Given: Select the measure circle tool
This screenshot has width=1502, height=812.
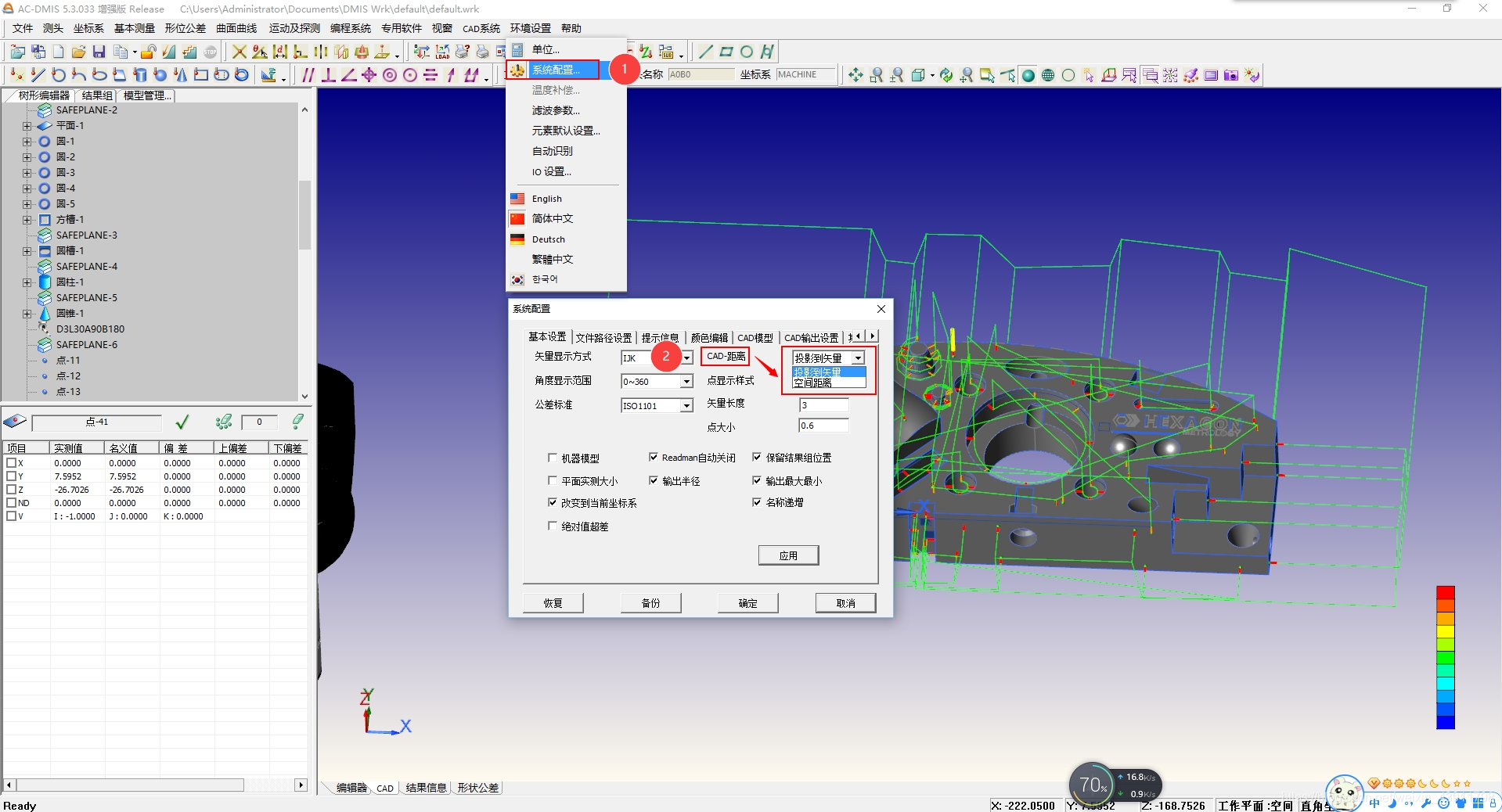Looking at the screenshot, I should 58,74.
